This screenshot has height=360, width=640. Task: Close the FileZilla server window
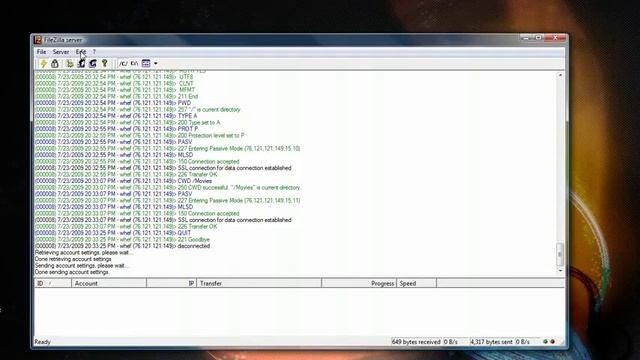pos(555,38)
